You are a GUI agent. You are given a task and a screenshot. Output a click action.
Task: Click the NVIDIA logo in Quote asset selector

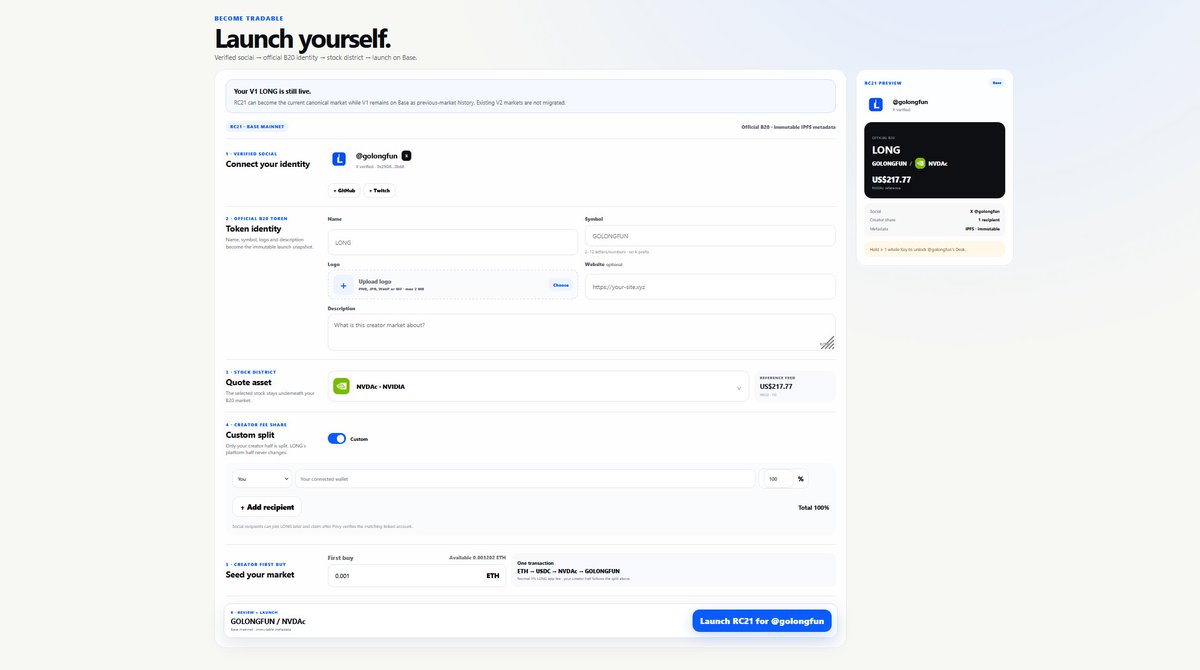(x=341, y=386)
